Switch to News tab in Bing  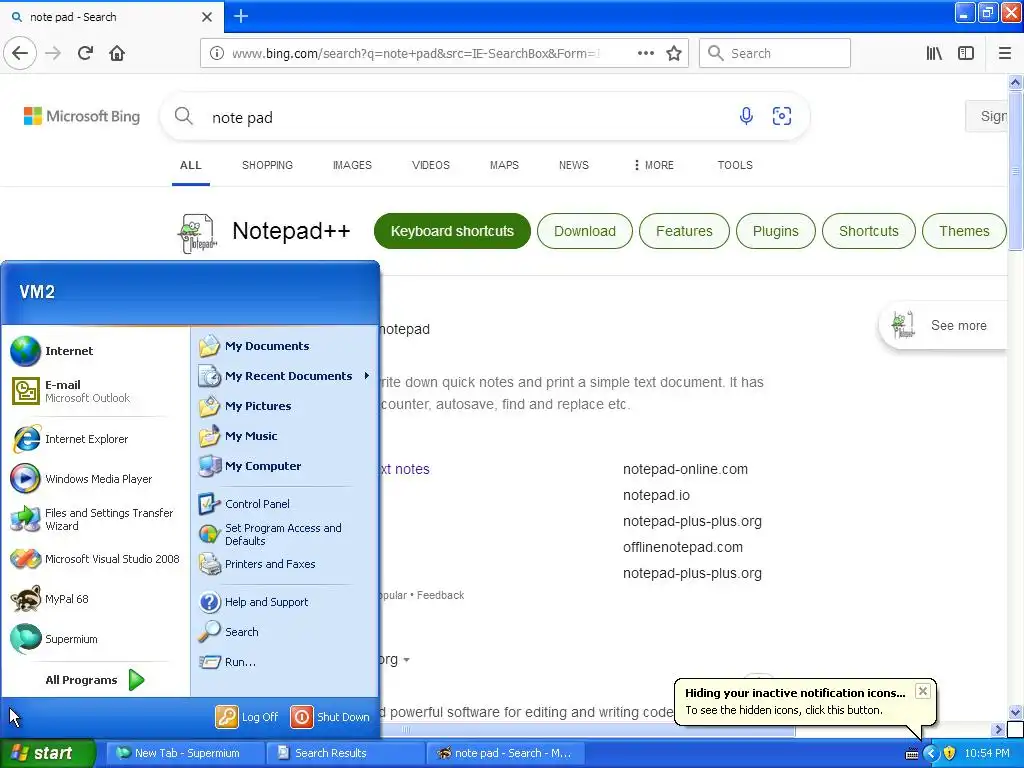[x=573, y=165]
